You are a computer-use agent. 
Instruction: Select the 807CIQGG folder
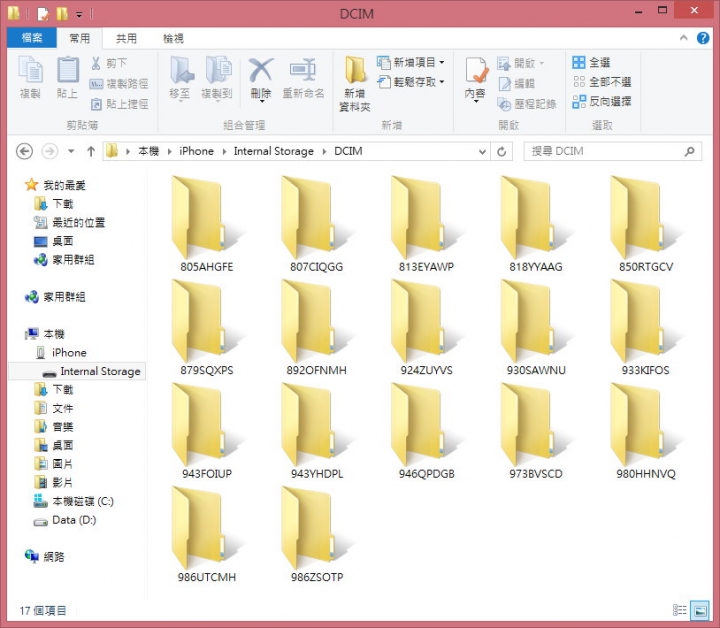[x=316, y=224]
